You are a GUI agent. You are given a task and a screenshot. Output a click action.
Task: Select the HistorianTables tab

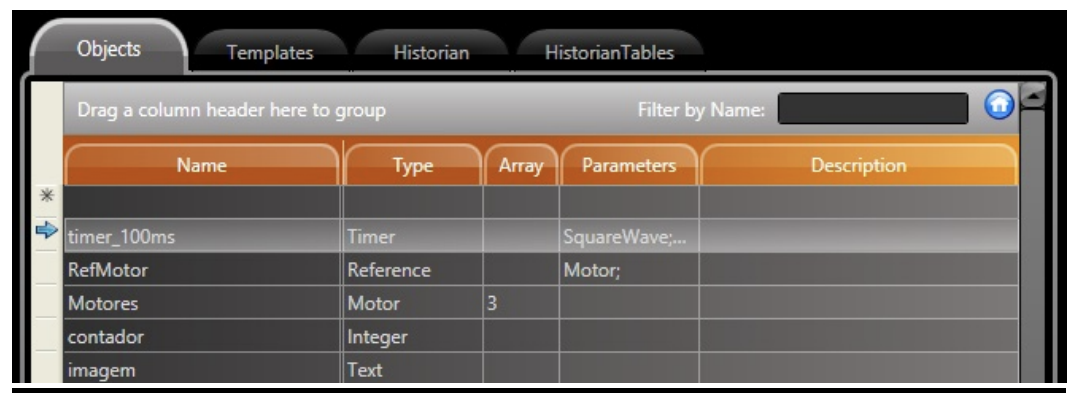point(609,53)
